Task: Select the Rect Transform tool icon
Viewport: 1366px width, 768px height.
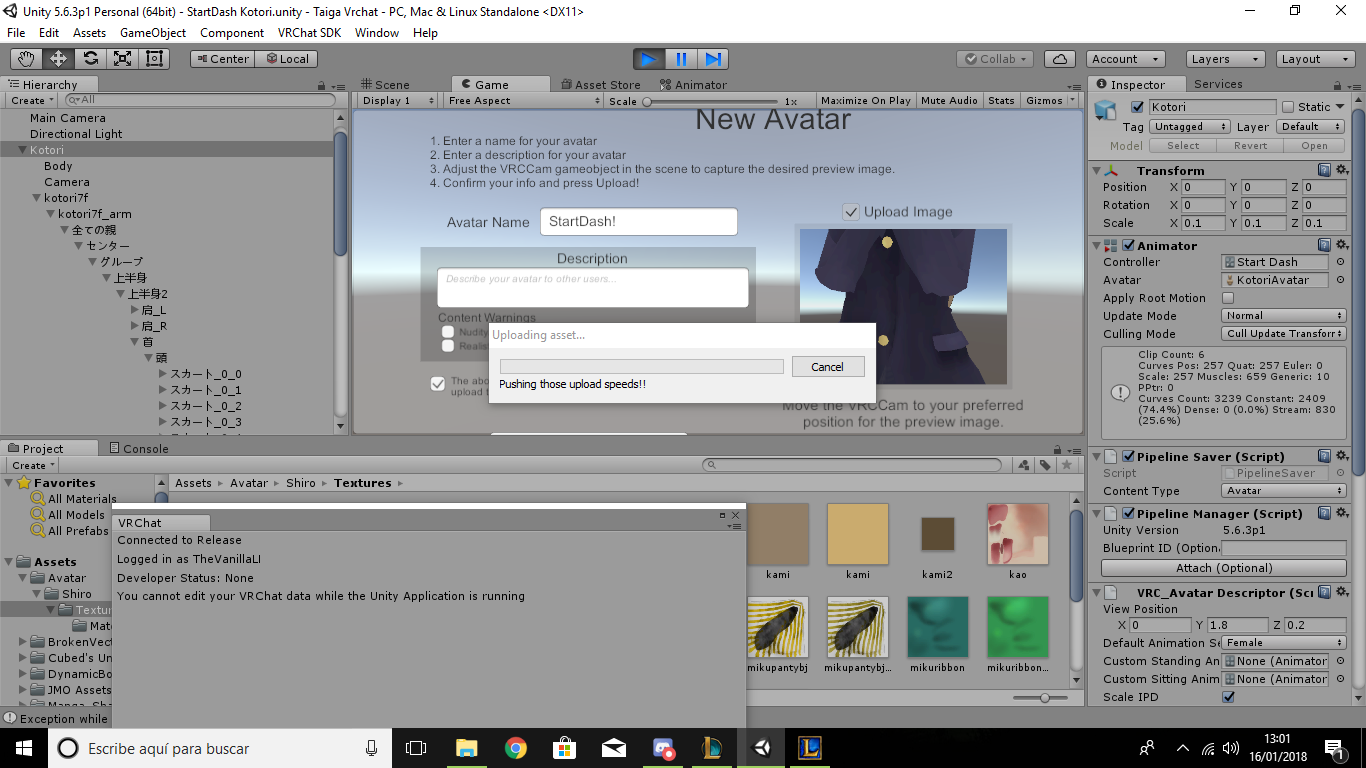Action: click(x=154, y=59)
